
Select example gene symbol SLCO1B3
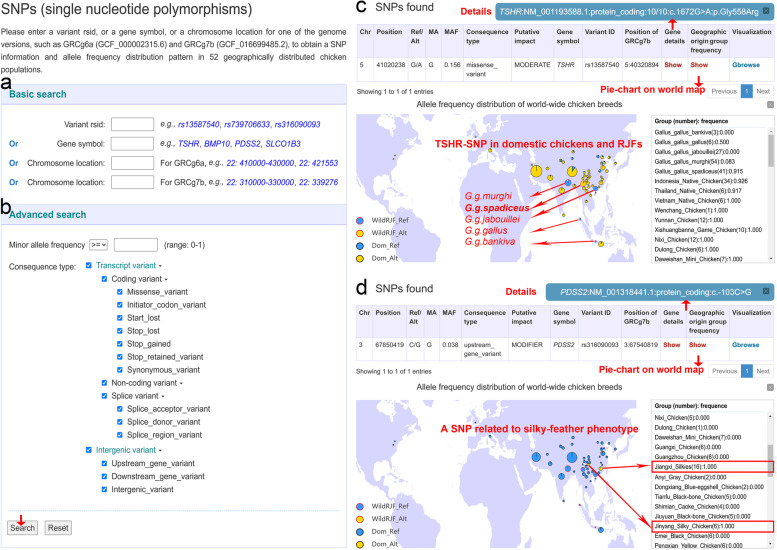[283, 144]
